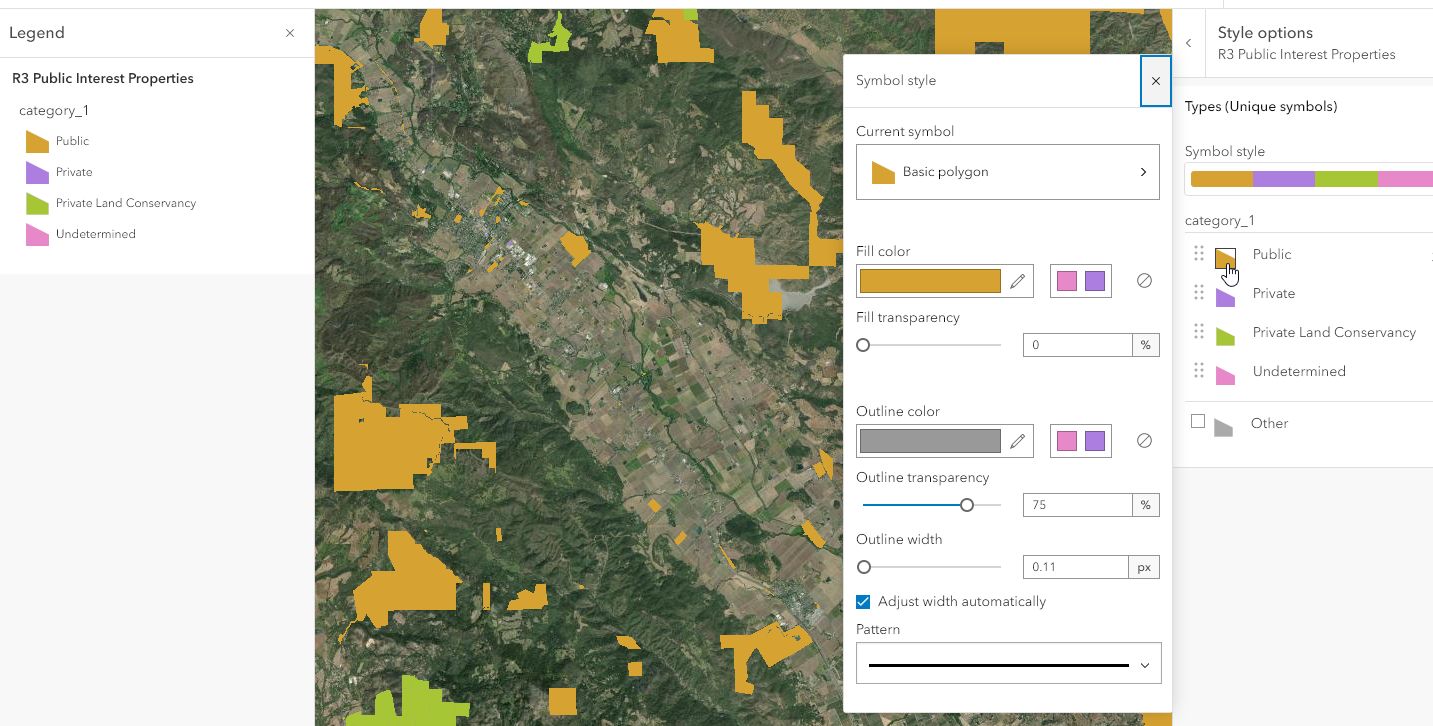Viewport: 1433px width, 726px height.
Task: Close the Symbol style popup
Action: (1156, 81)
